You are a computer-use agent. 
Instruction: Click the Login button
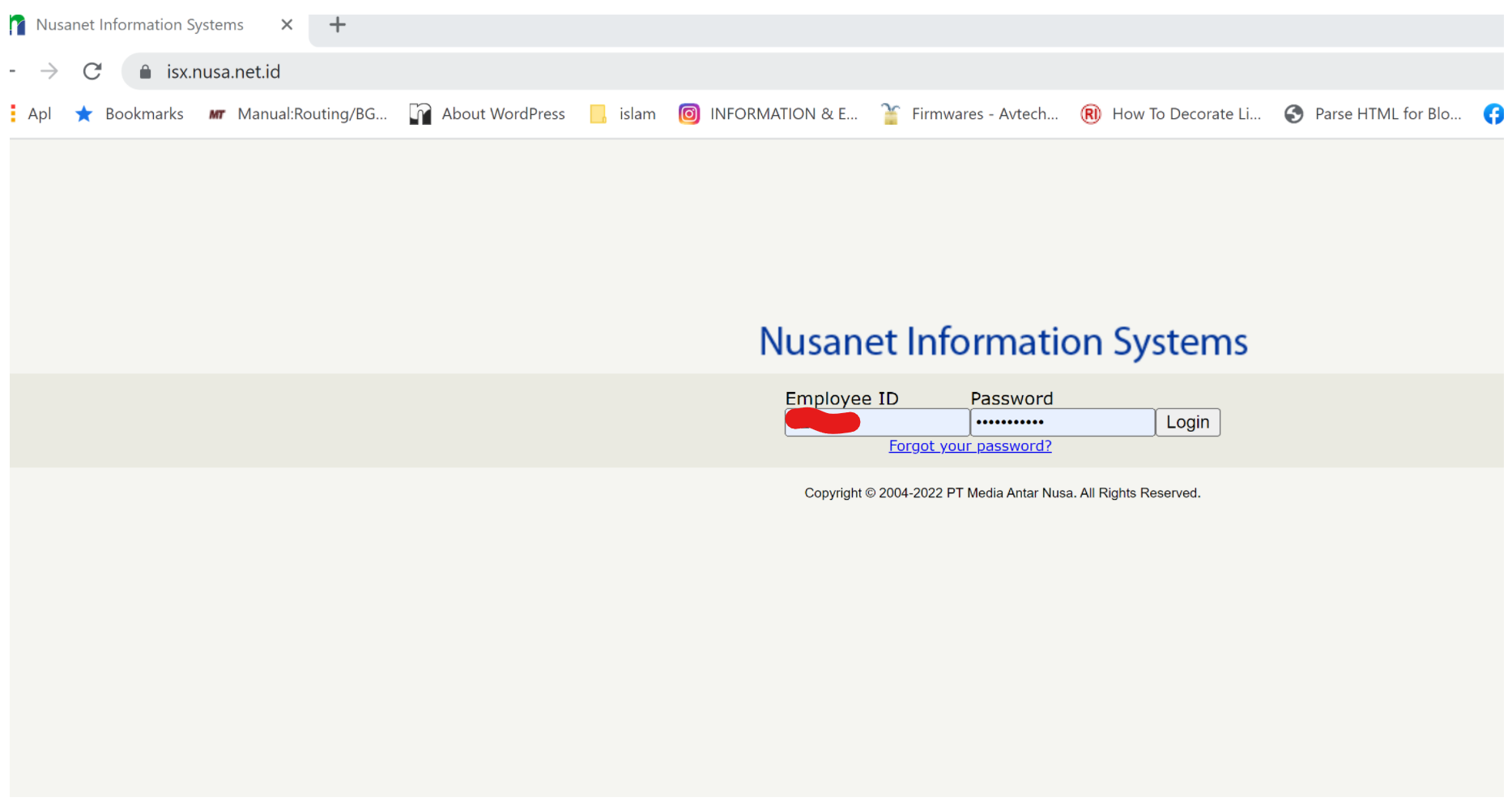pyautogui.click(x=1187, y=422)
